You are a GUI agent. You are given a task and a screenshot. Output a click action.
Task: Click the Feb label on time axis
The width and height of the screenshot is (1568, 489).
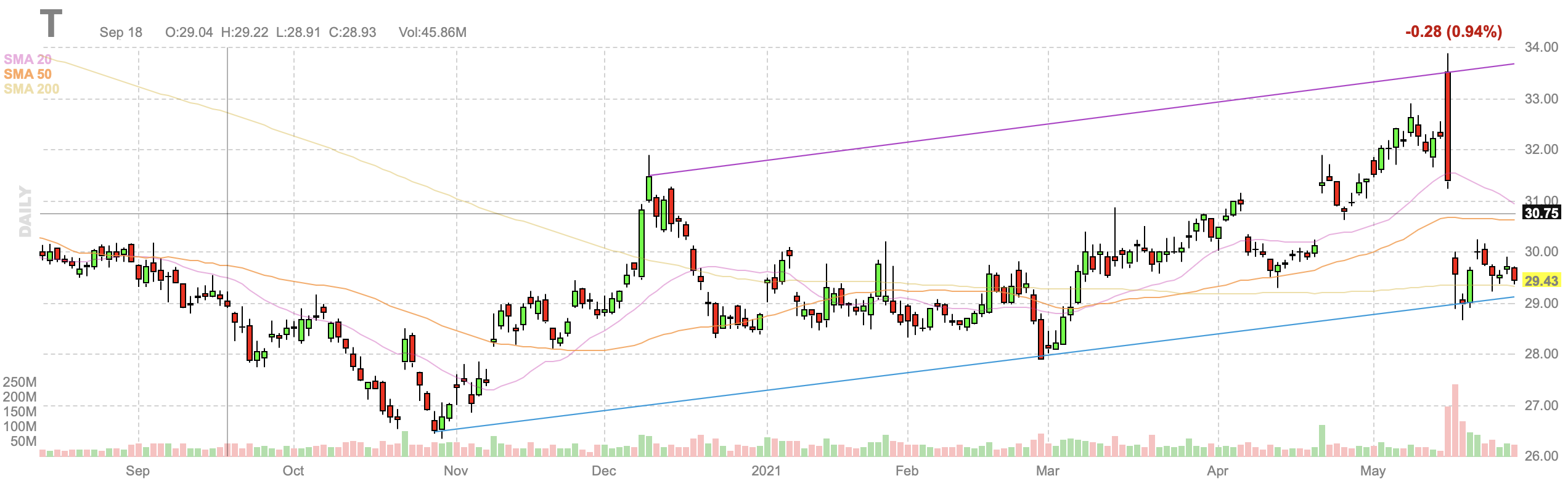907,471
